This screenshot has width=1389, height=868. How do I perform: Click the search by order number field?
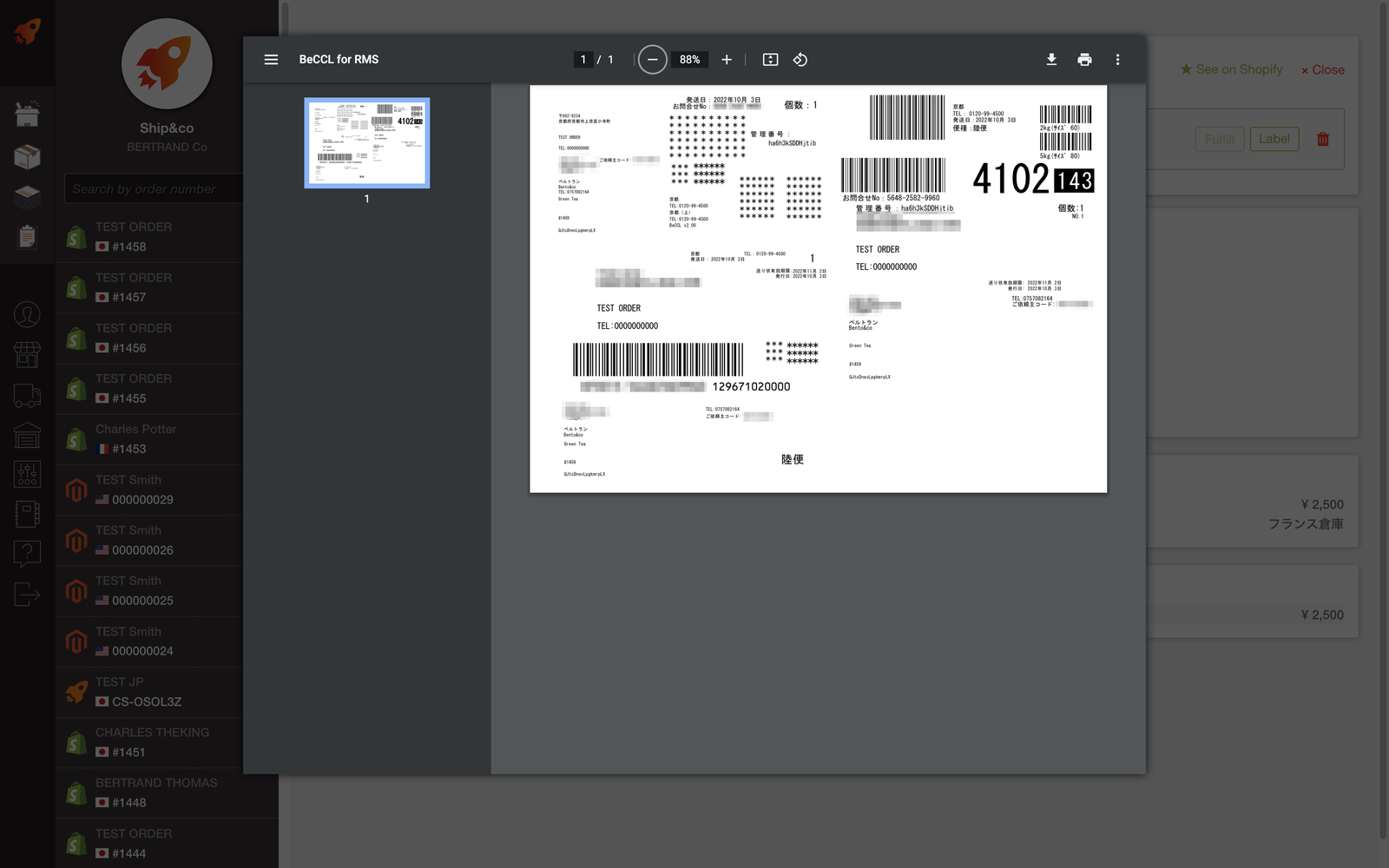(152, 189)
